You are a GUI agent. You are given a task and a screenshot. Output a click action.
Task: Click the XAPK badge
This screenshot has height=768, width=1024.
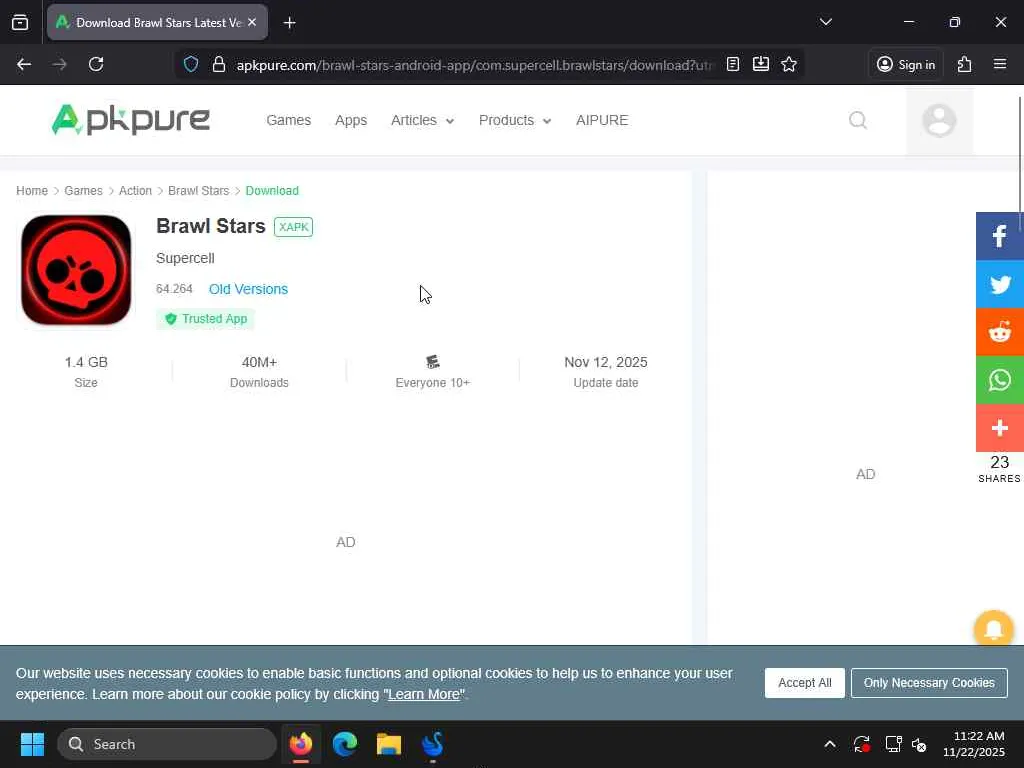293,227
